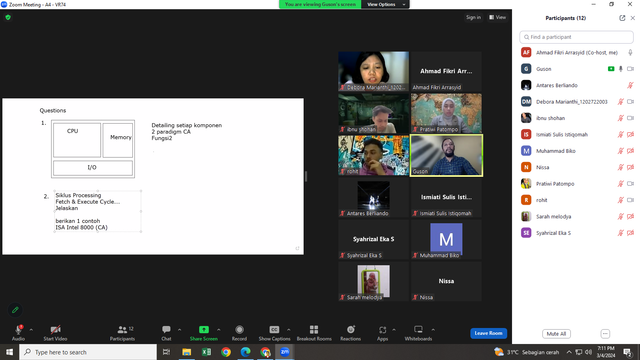
Task: Click the Sign in link
Action: [473, 17]
